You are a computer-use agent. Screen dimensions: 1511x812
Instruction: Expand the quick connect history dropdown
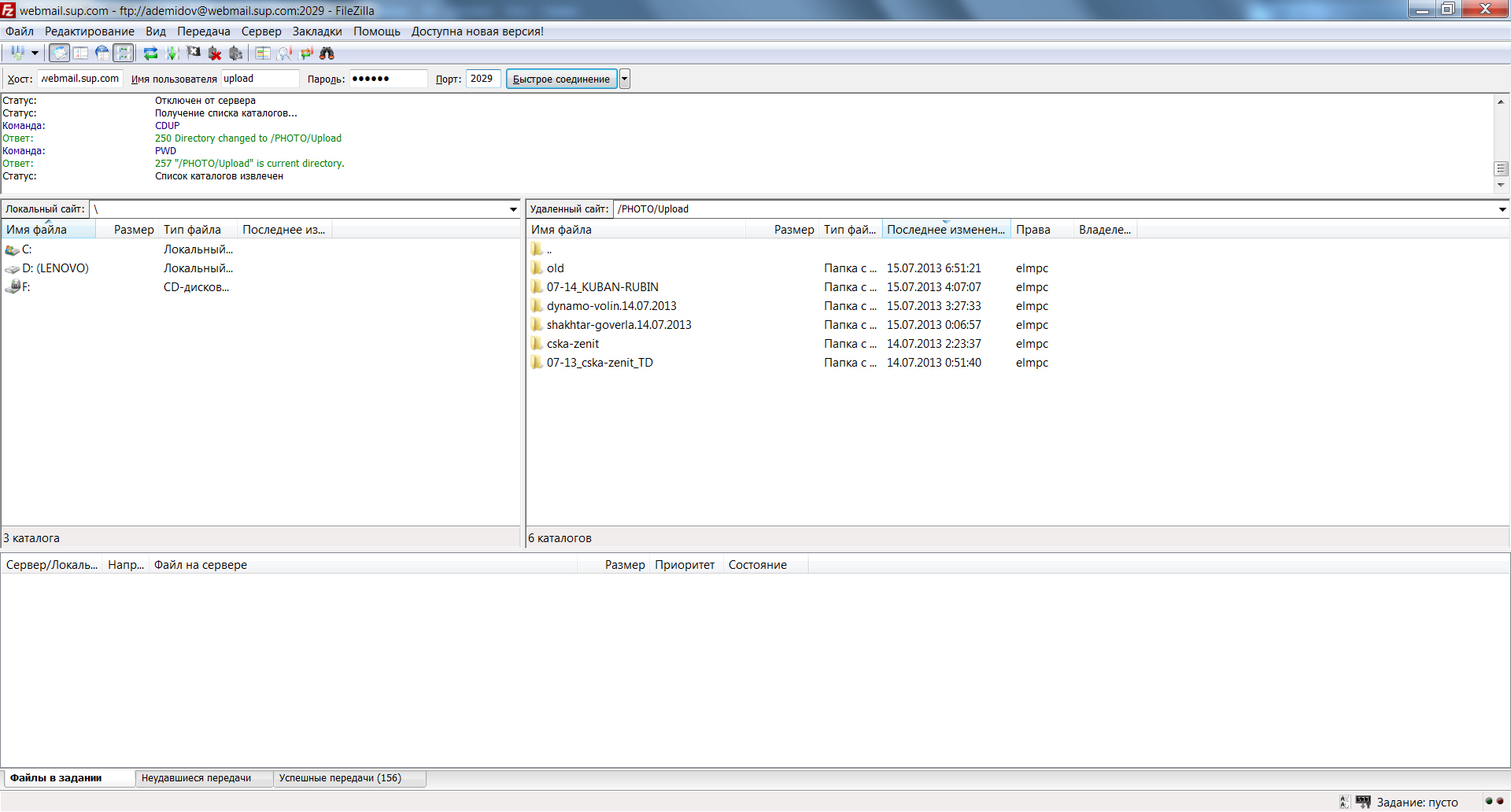tap(625, 79)
